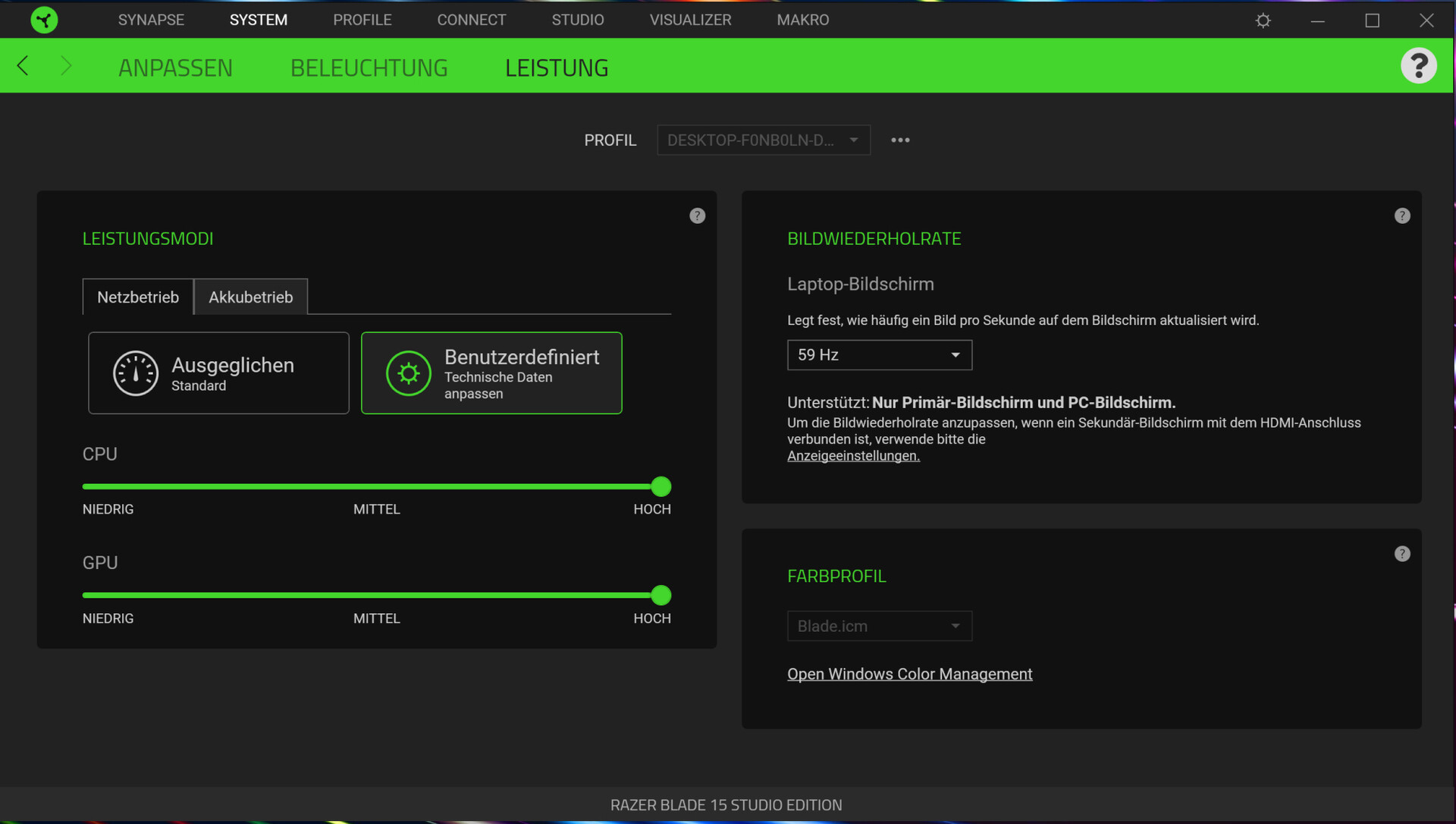The height and width of the screenshot is (824, 1456).
Task: Show help for Farbprofil panel
Action: [x=1402, y=554]
